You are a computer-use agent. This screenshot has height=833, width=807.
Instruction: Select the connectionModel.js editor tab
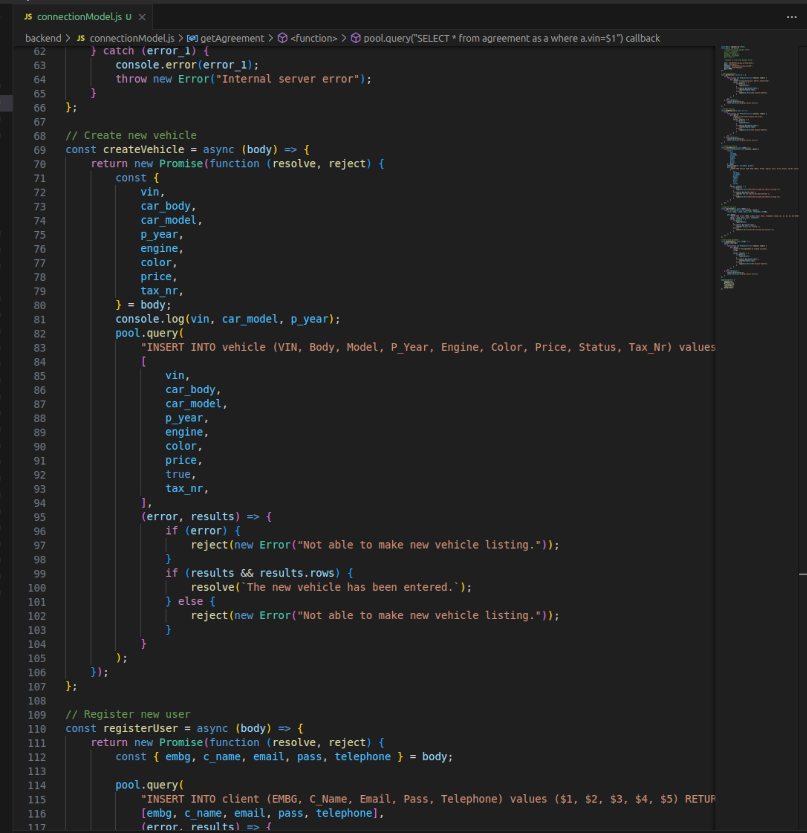click(79, 17)
